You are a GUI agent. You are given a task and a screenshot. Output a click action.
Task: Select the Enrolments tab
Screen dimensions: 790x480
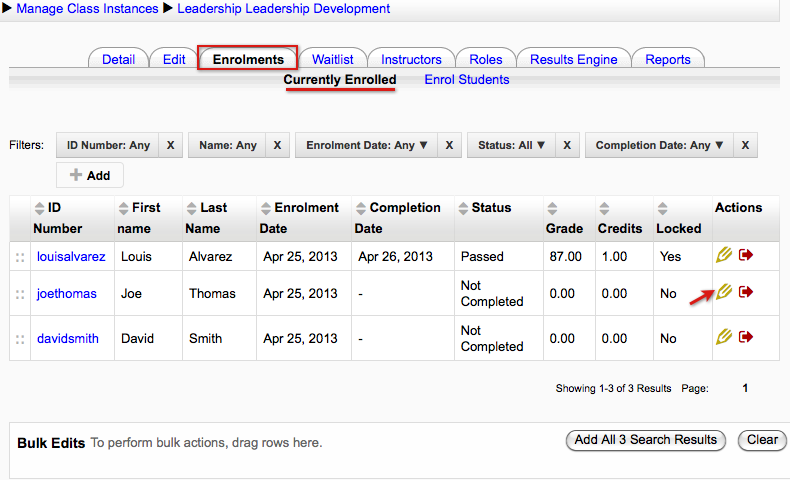coord(248,59)
